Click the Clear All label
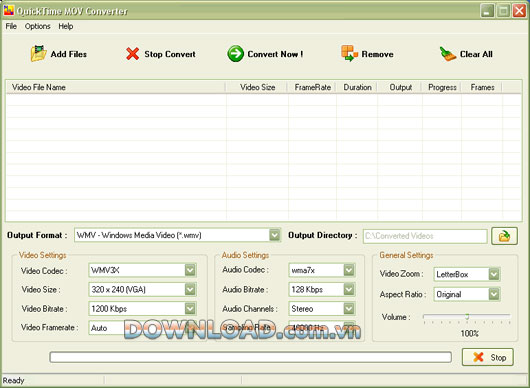530x388 pixels. click(476, 54)
